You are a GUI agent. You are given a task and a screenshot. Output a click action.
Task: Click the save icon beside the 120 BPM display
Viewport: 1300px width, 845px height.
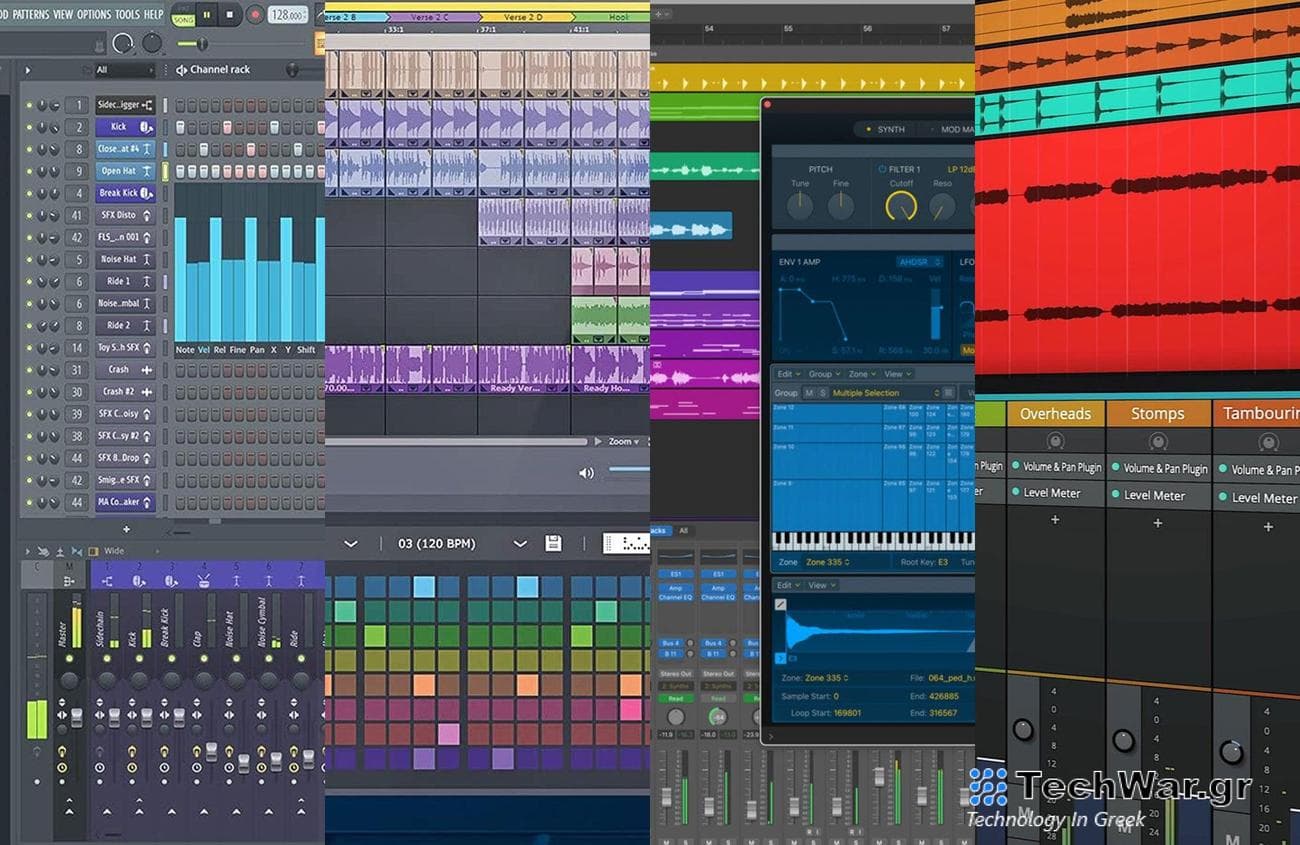[x=551, y=543]
